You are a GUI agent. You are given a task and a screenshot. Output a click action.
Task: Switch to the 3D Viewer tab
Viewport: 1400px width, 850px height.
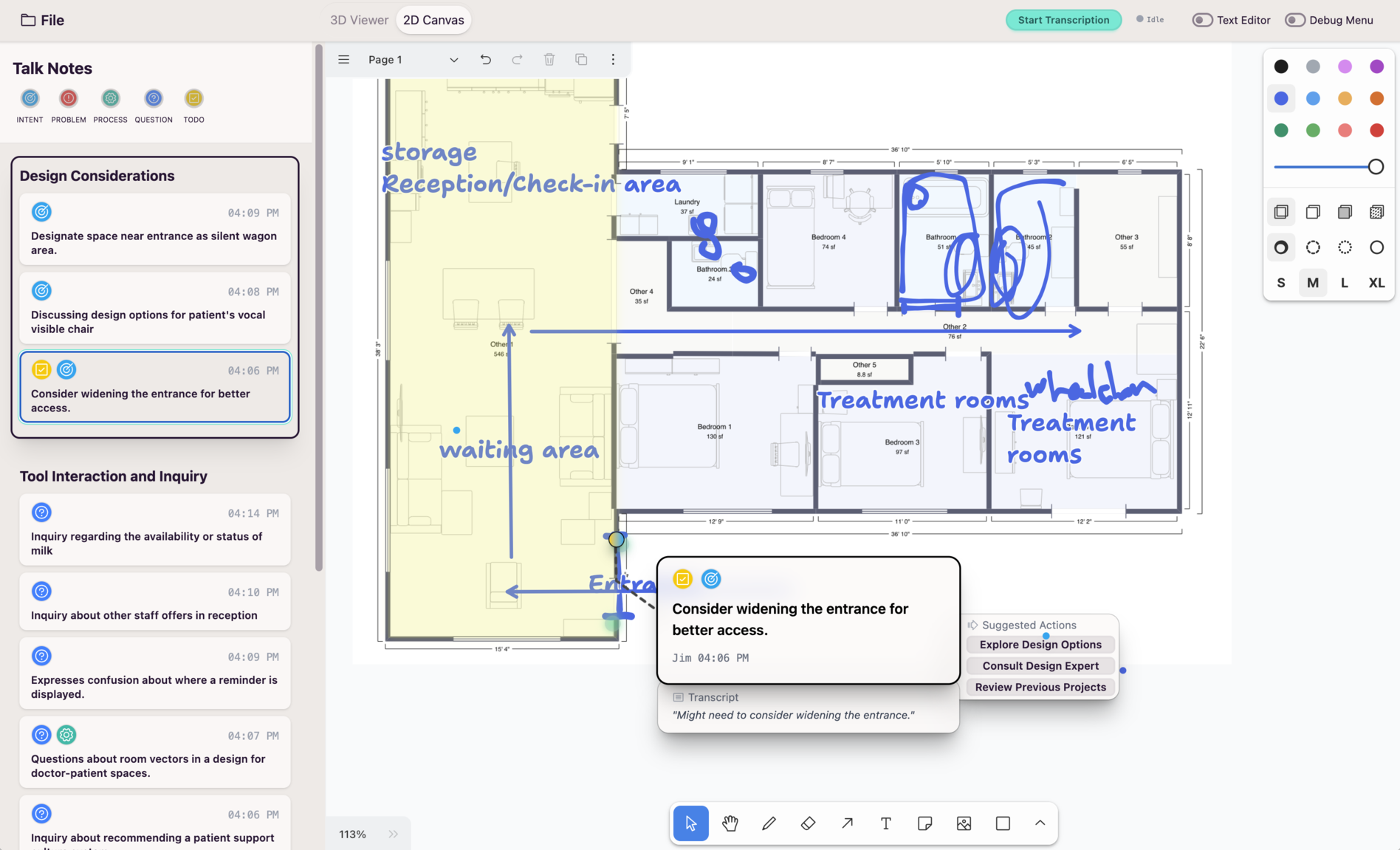coord(359,20)
